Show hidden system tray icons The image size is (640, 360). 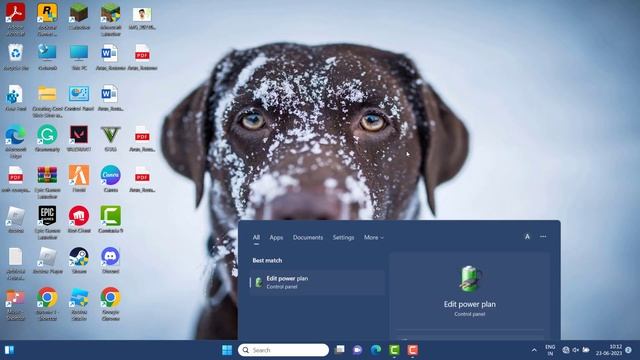coord(534,350)
